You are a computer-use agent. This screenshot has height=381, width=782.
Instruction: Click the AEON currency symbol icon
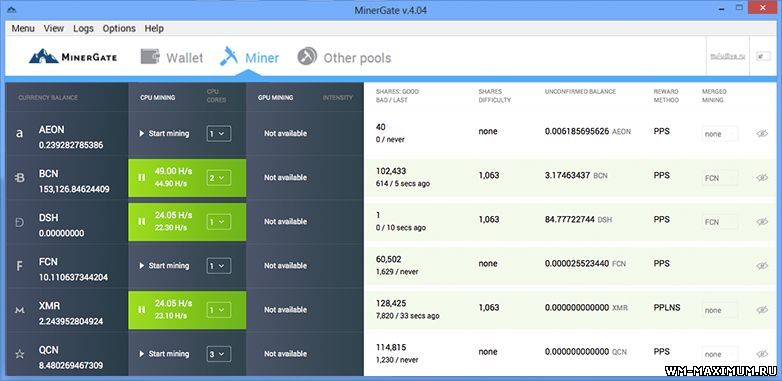[19, 134]
